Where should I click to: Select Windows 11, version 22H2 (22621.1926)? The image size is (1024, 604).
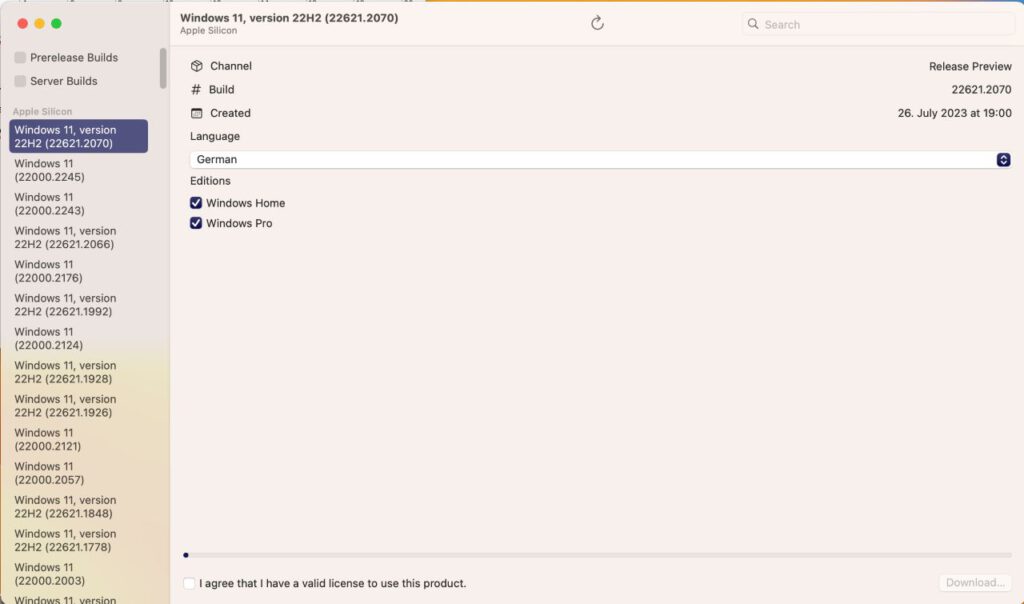pyautogui.click(x=78, y=405)
